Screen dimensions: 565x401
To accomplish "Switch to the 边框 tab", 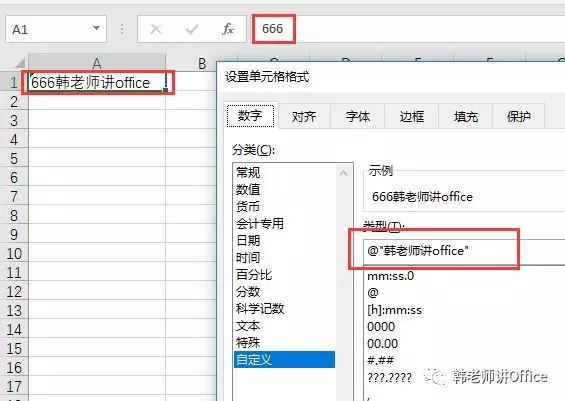I will pyautogui.click(x=411, y=116).
